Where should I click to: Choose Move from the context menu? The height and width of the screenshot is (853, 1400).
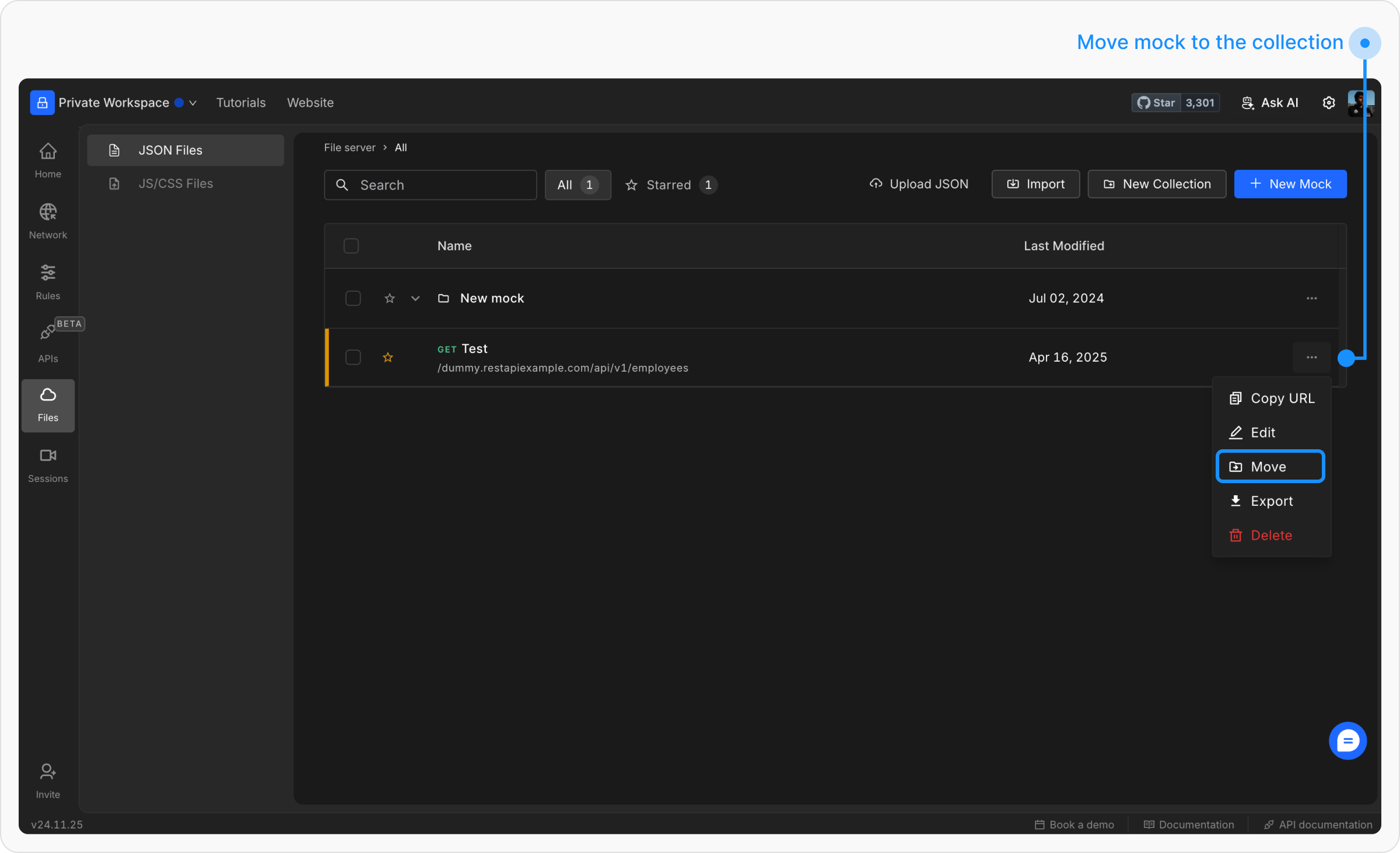coord(1270,467)
